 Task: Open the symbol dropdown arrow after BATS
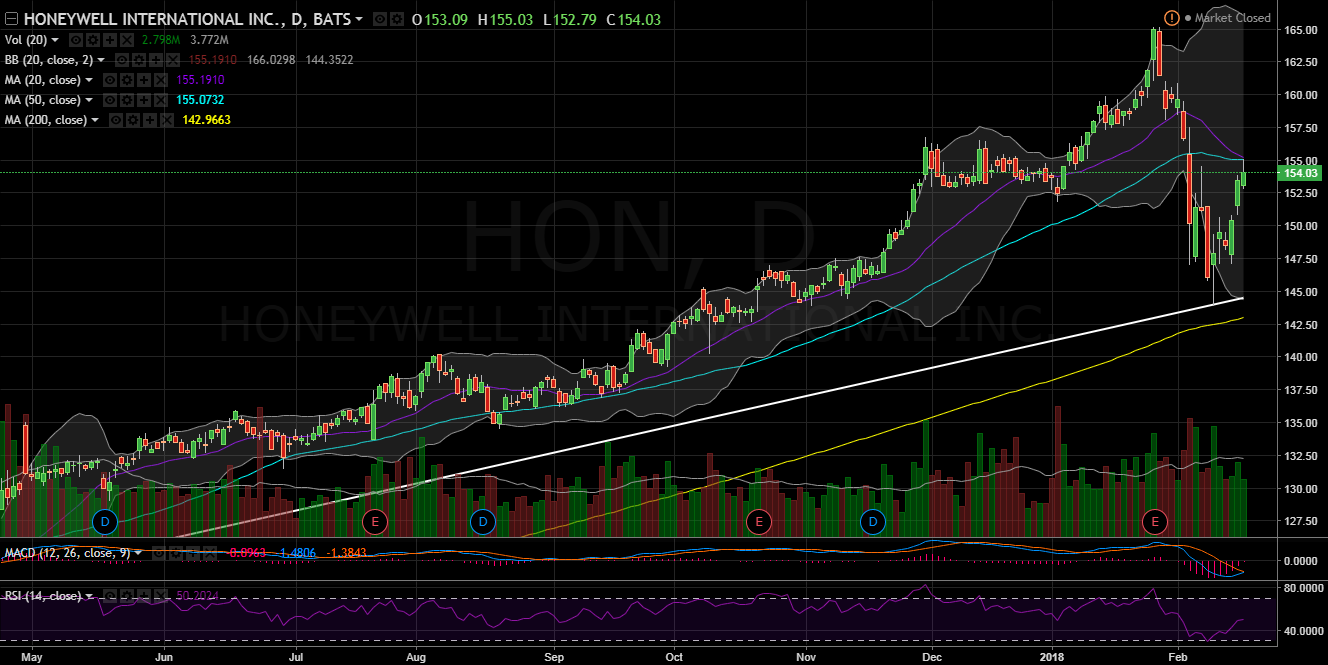click(x=359, y=19)
